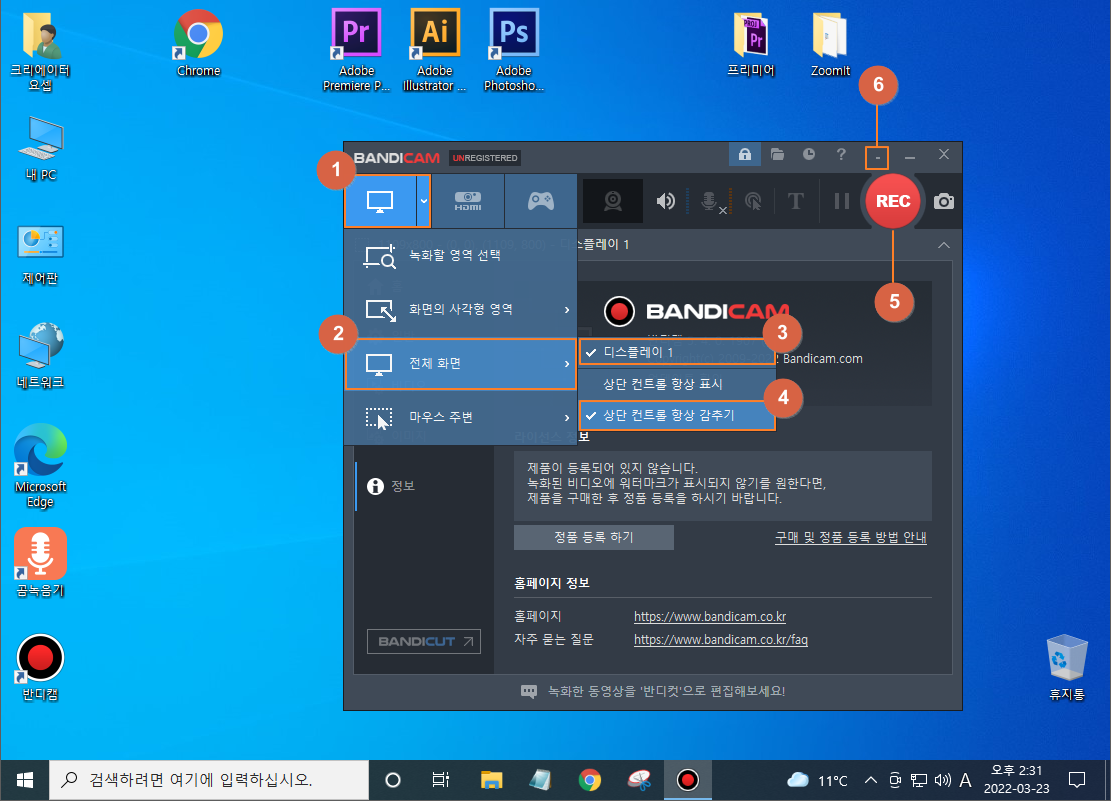Open weather widget showing 11°C
Screen dimensions: 1111x802
[818, 780]
